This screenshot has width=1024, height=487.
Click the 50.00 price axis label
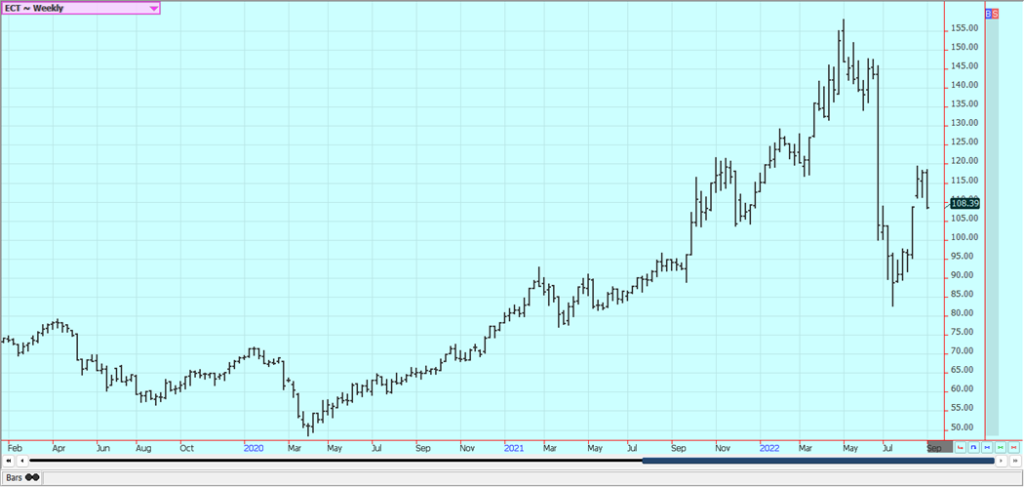[x=967, y=428]
